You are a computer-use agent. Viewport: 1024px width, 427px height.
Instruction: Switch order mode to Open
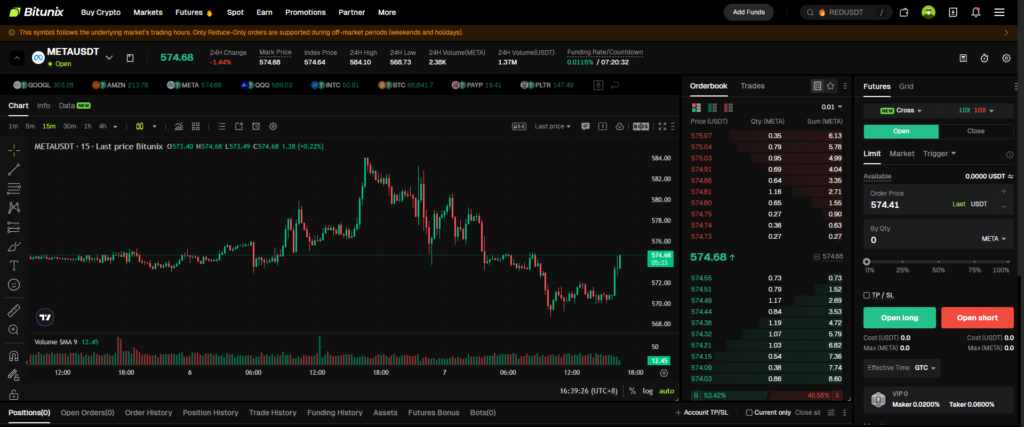click(x=901, y=131)
